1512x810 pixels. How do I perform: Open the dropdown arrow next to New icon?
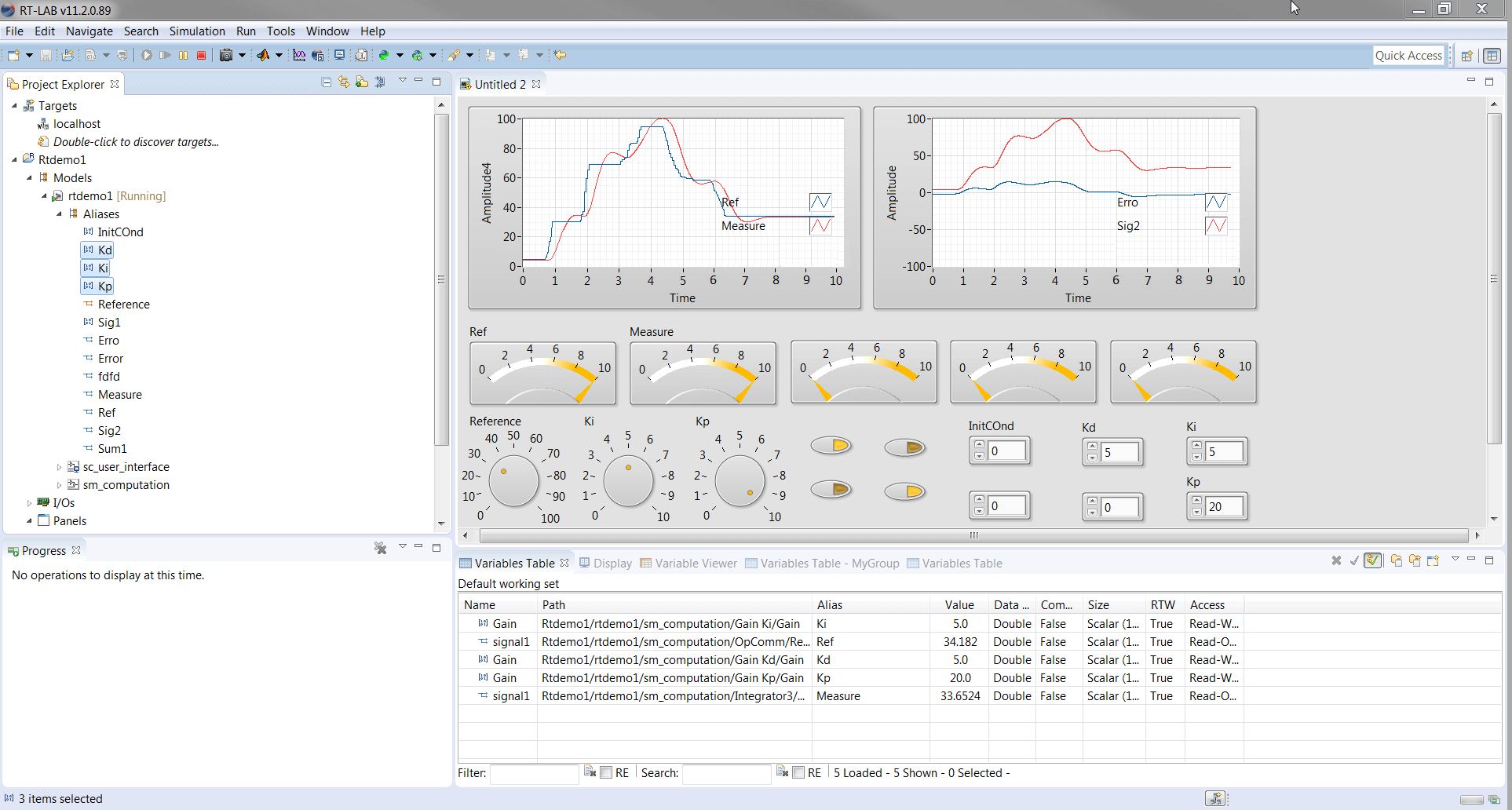pyautogui.click(x=29, y=55)
